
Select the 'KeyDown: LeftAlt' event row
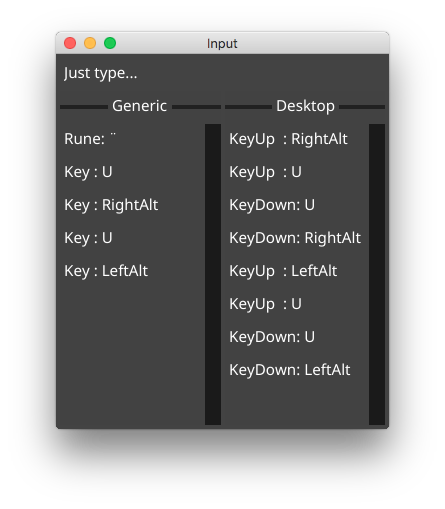tap(290, 370)
